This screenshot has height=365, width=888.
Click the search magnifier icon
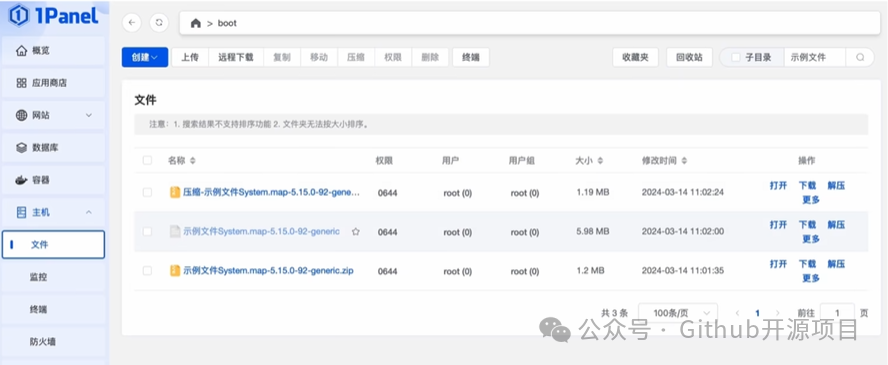click(x=860, y=57)
